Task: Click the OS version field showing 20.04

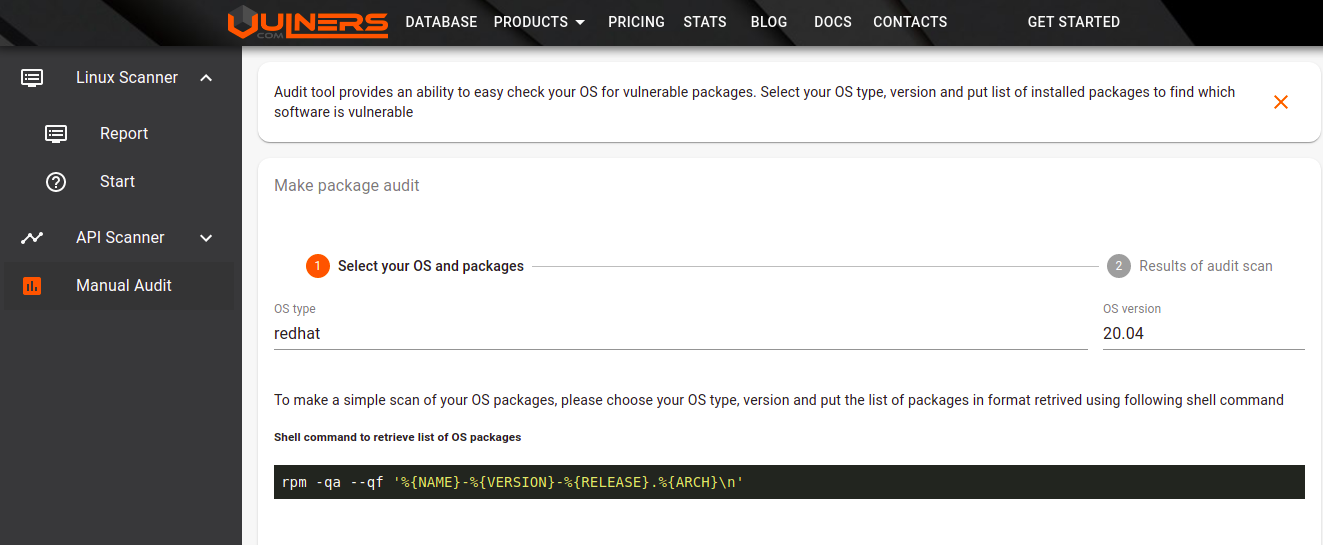Action: pyautogui.click(x=1203, y=334)
